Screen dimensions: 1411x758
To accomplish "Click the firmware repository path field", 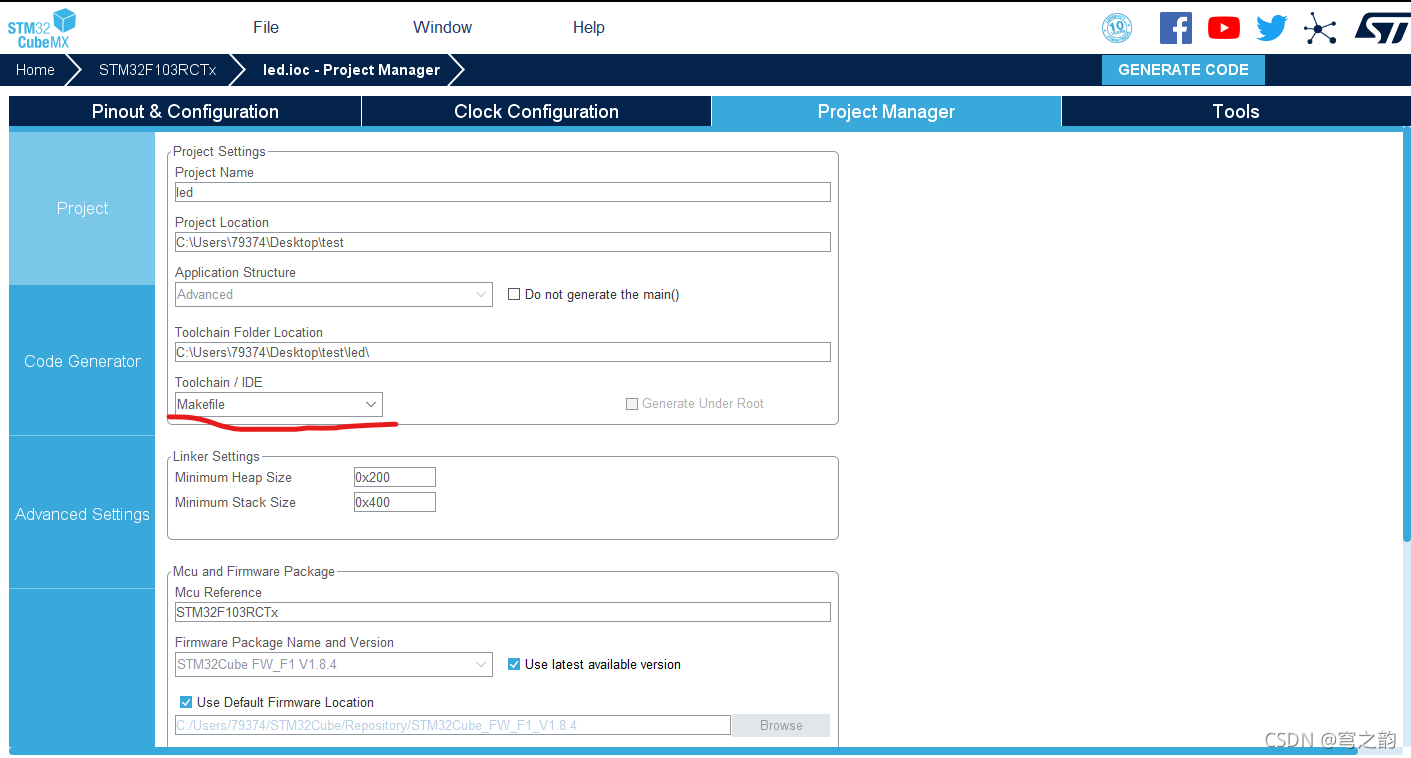I will 453,725.
